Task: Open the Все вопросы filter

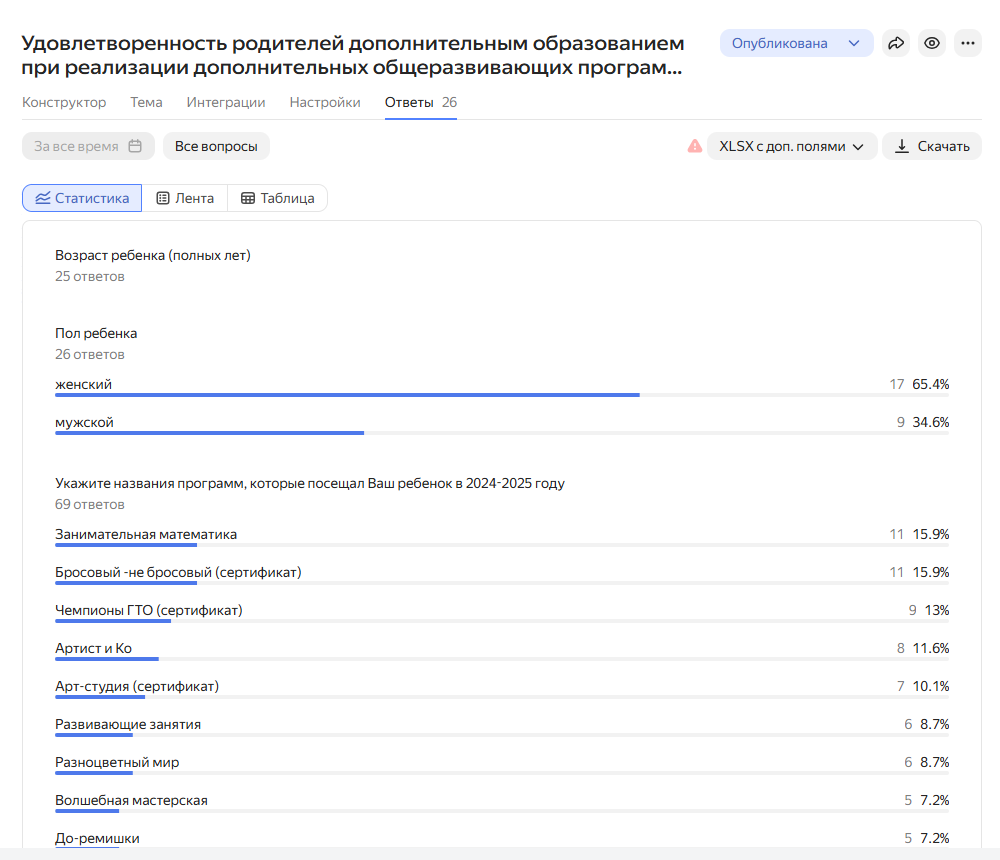Action: click(216, 146)
